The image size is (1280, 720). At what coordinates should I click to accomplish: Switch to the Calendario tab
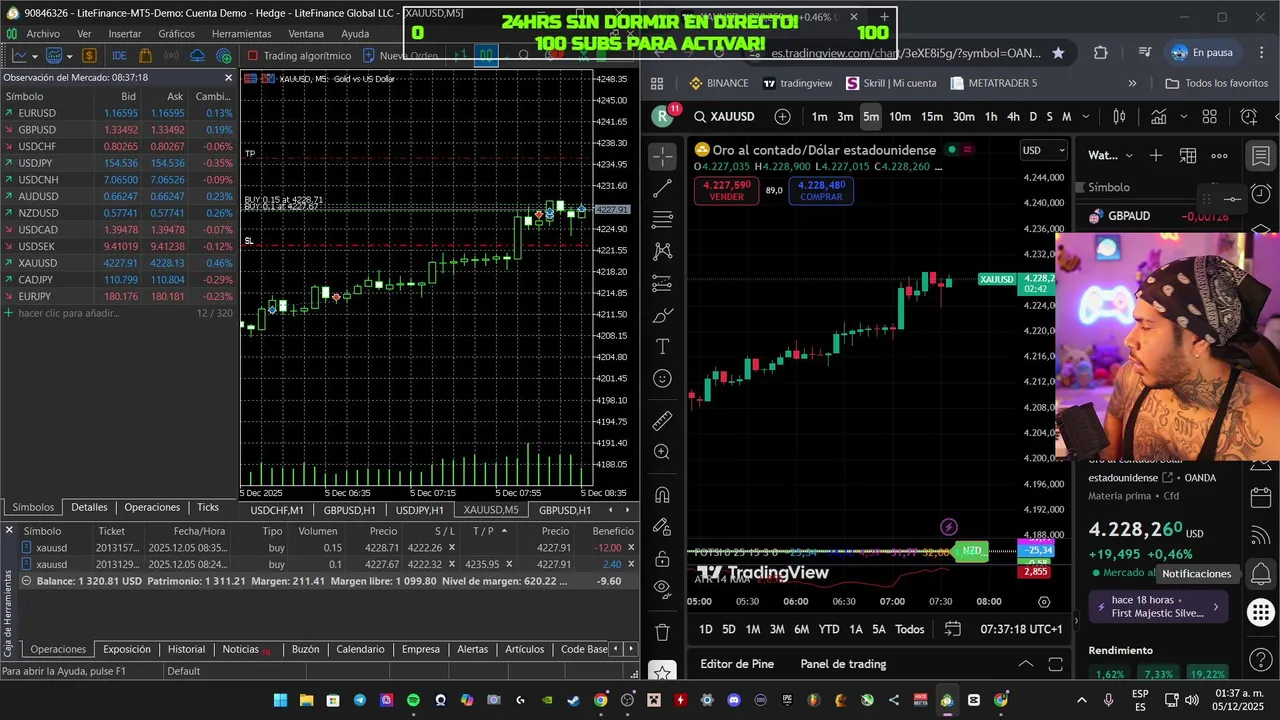[x=360, y=649]
